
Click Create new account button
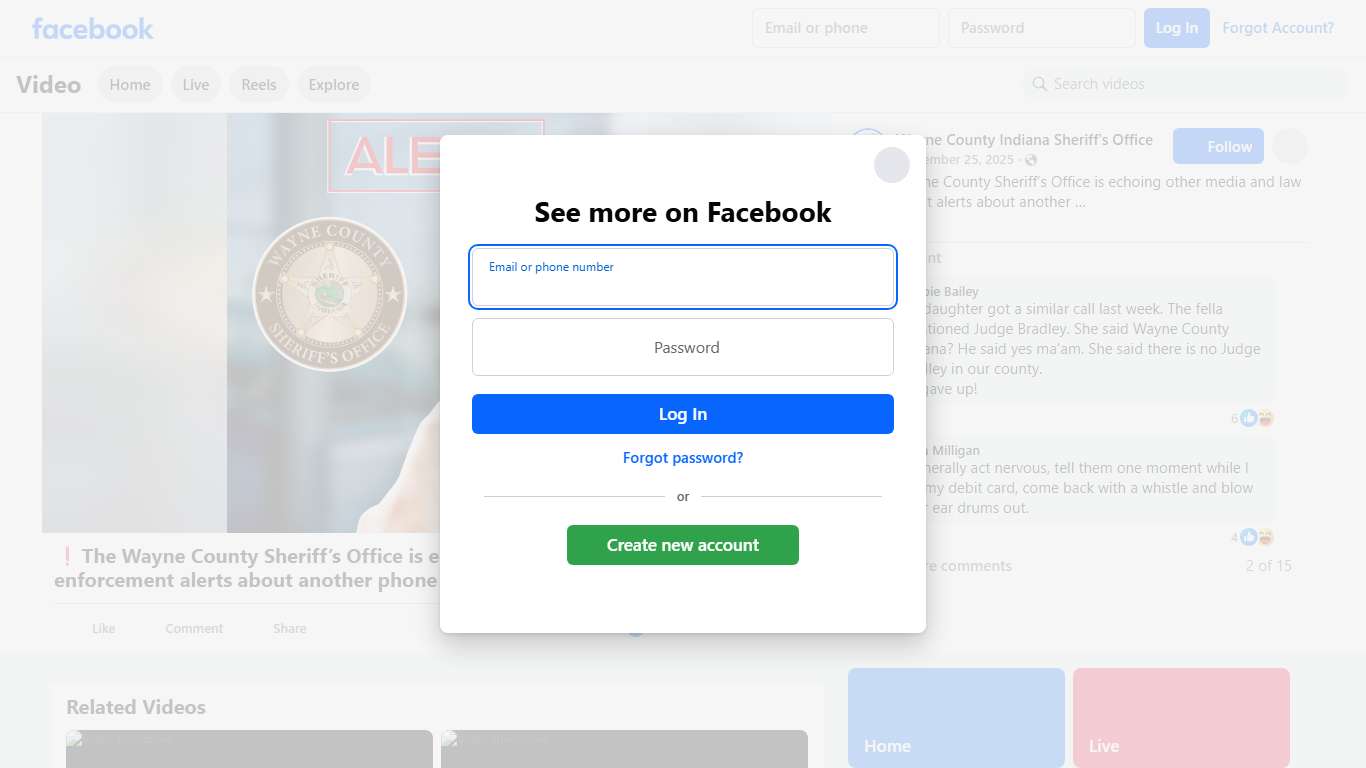683,545
